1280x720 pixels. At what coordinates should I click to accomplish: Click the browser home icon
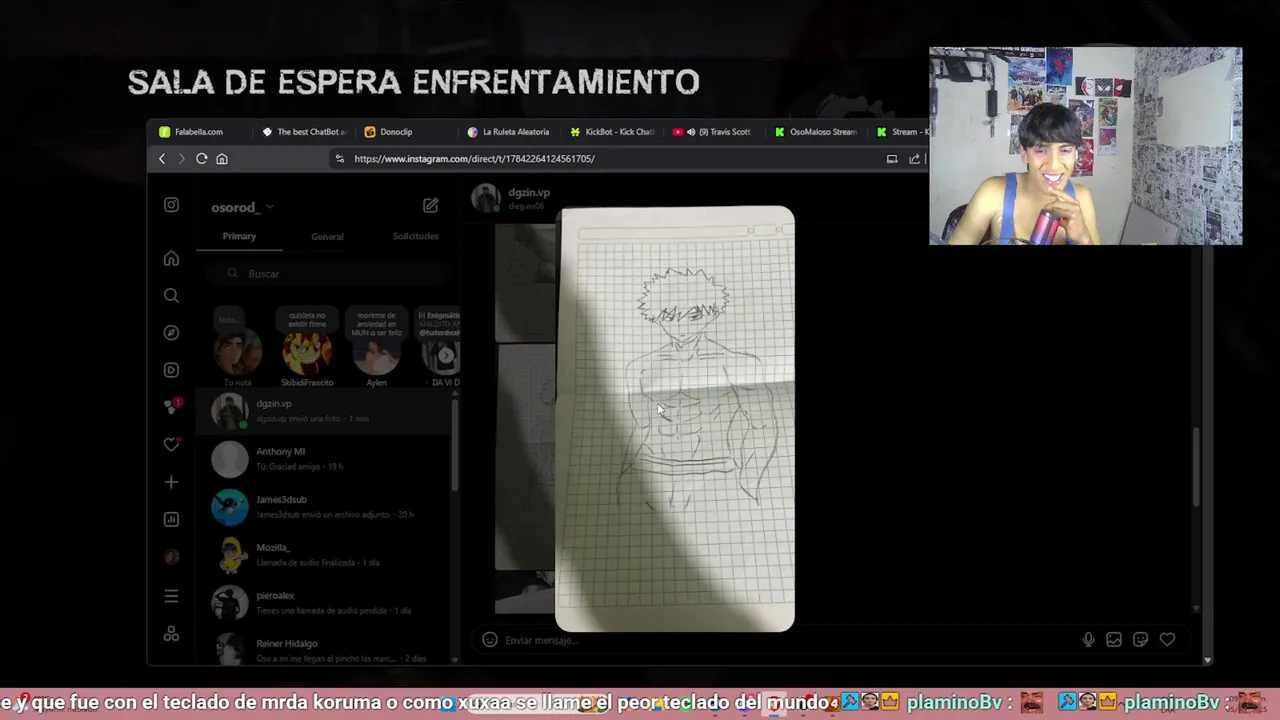pos(222,159)
